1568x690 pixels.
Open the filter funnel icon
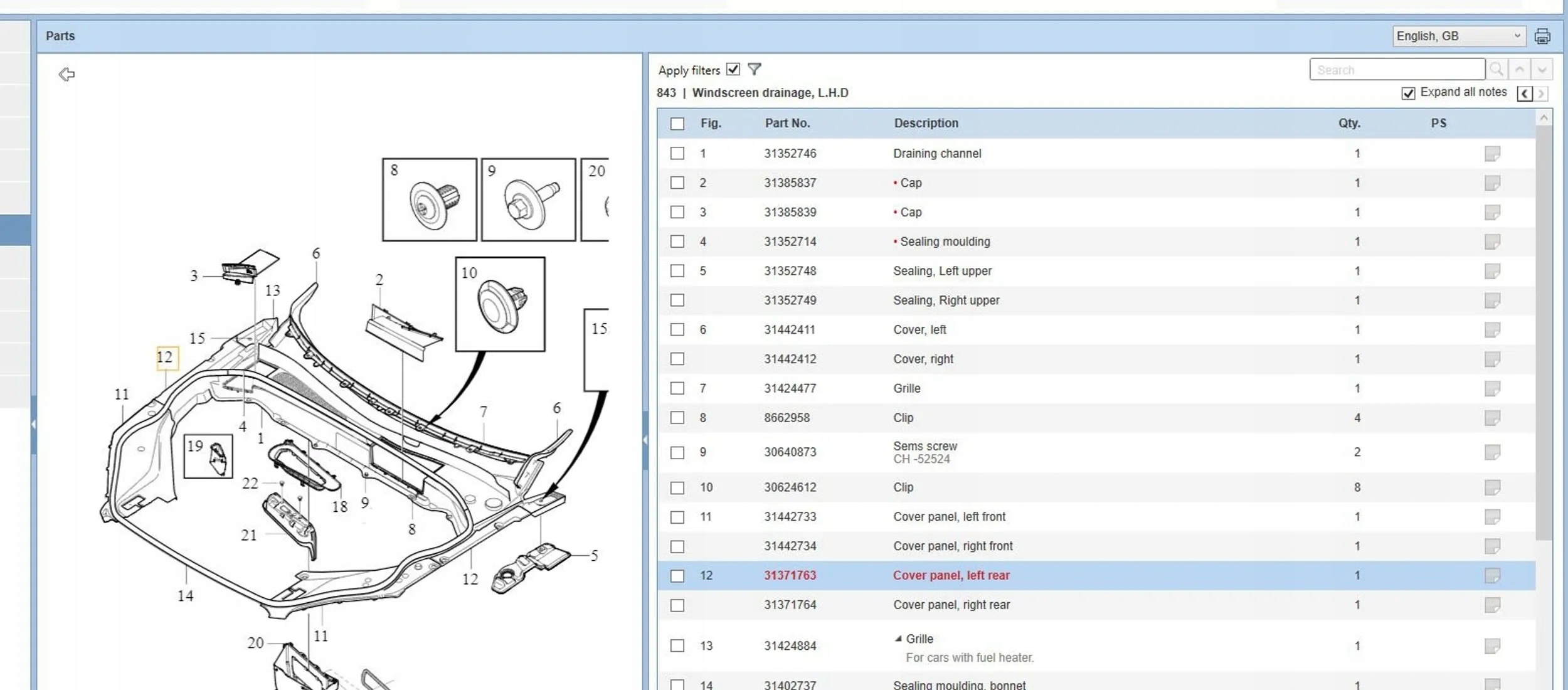755,70
